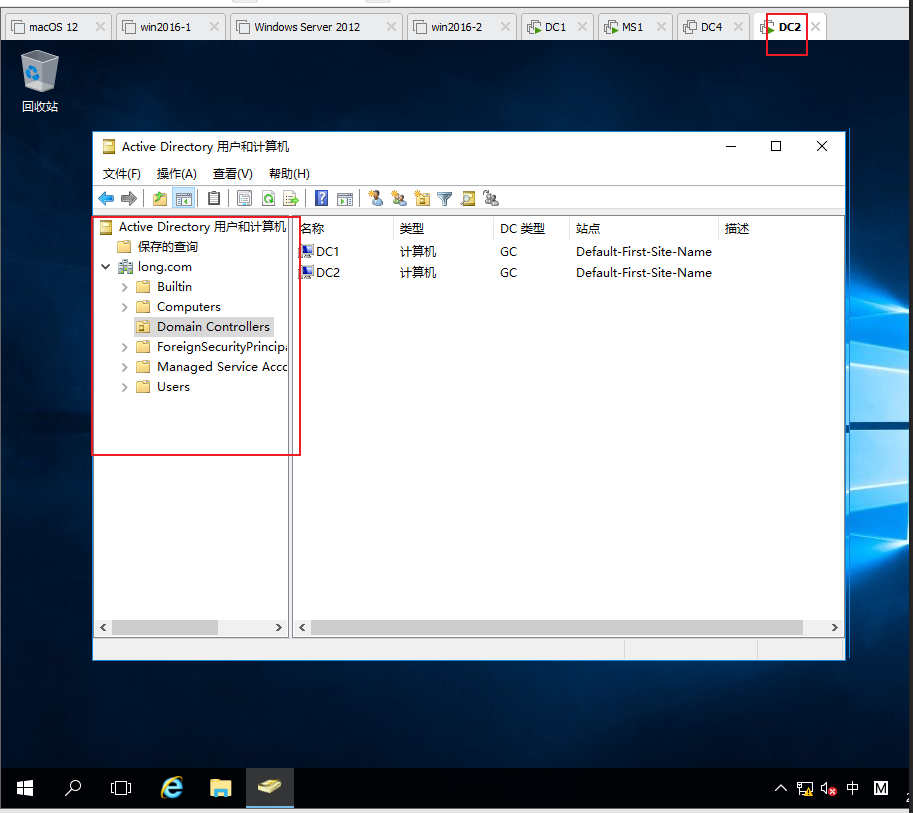The image size is (913, 813).
Task: Click the tree pane horizontal scrollbar right arrow
Action: (278, 628)
